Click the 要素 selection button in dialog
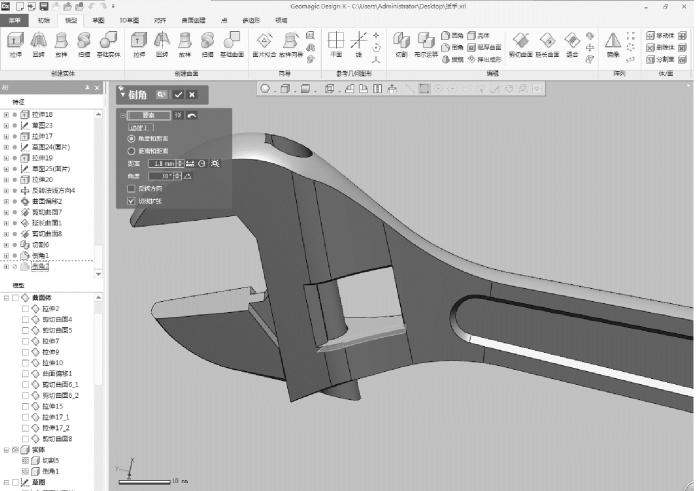This screenshot has height=491, width=696. [x=149, y=116]
